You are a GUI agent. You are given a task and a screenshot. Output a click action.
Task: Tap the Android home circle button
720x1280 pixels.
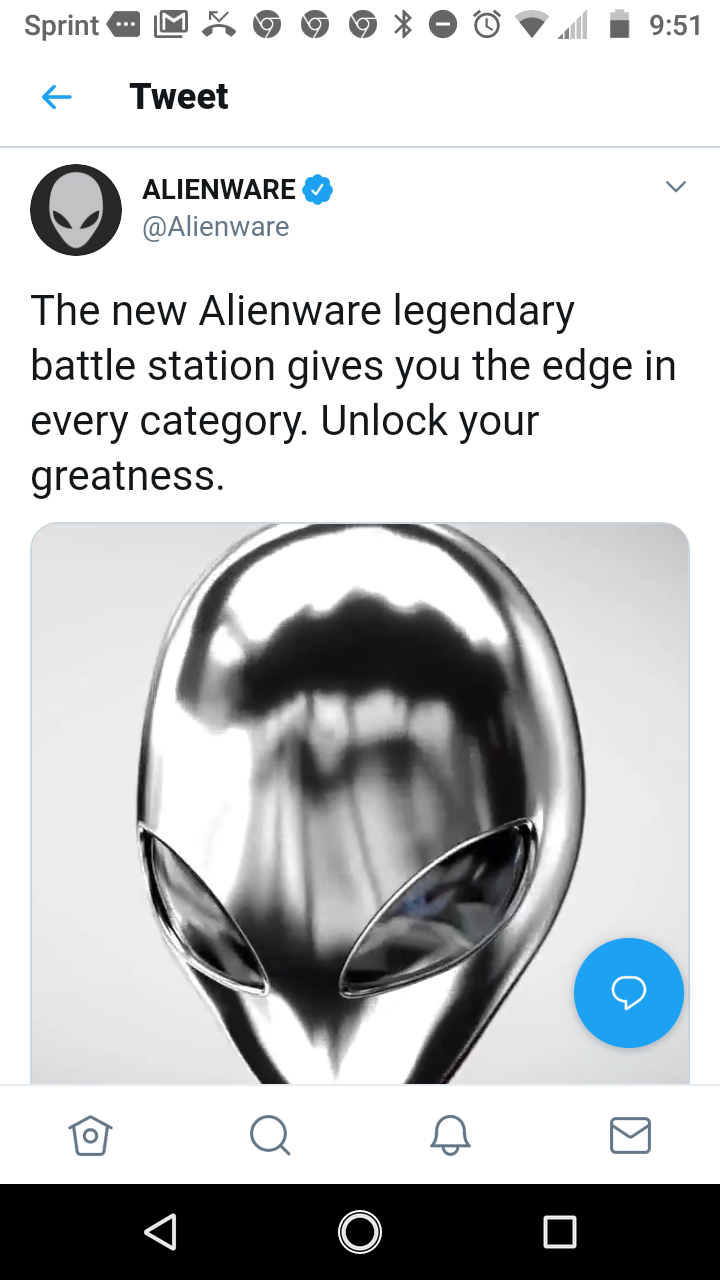coord(360,1232)
